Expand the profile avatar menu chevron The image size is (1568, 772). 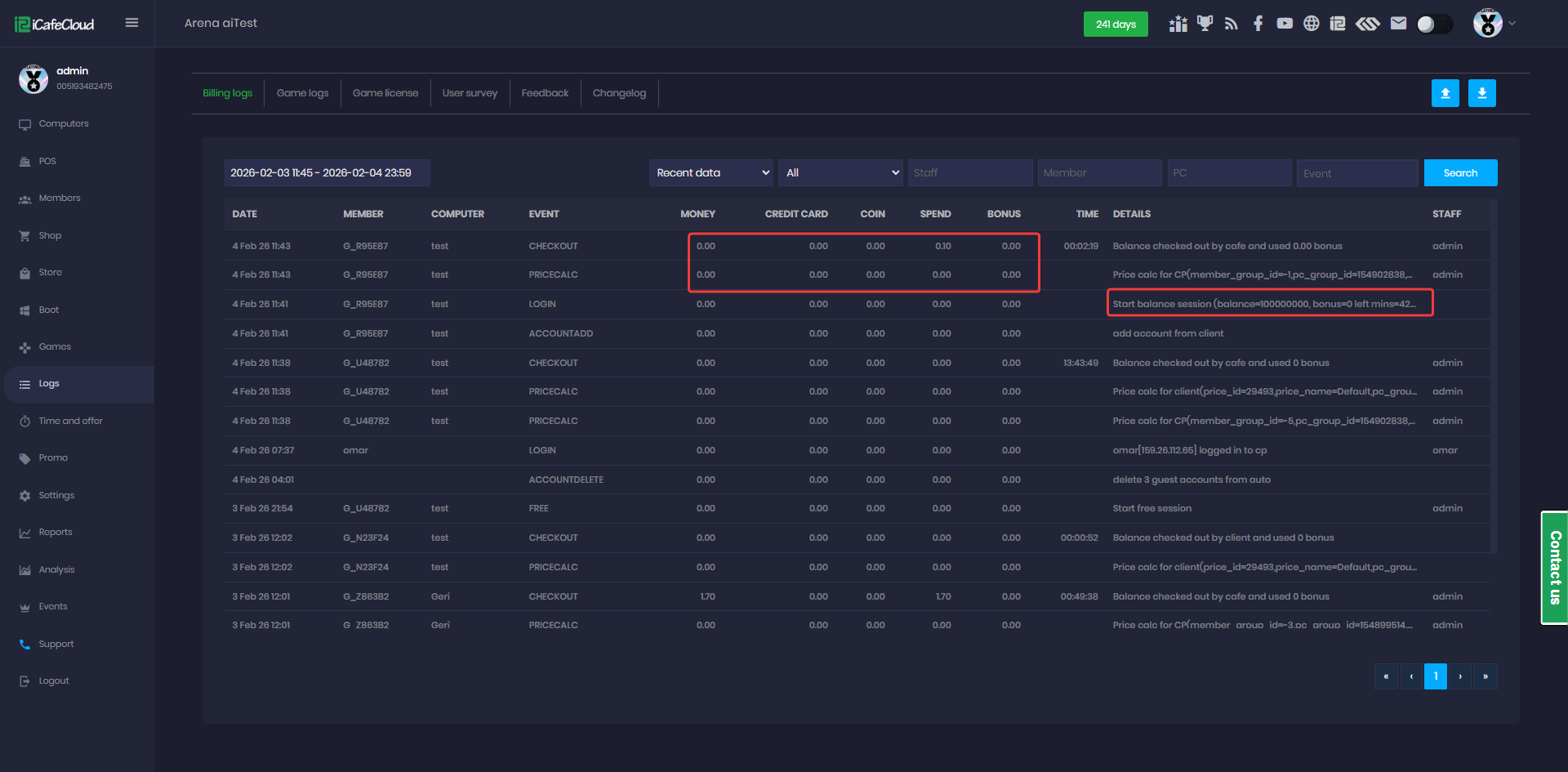1512,24
